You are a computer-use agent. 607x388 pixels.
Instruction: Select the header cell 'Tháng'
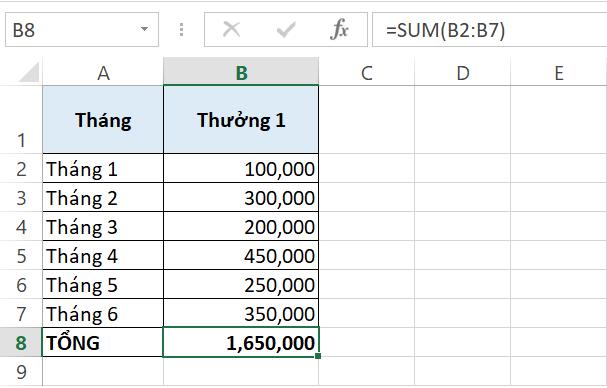tap(103, 120)
